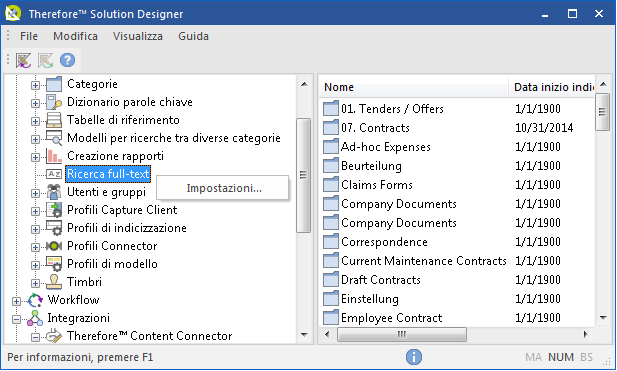Click tree panel scroll up arrow
This screenshot has width=617, height=371.
pyautogui.click(x=304, y=84)
